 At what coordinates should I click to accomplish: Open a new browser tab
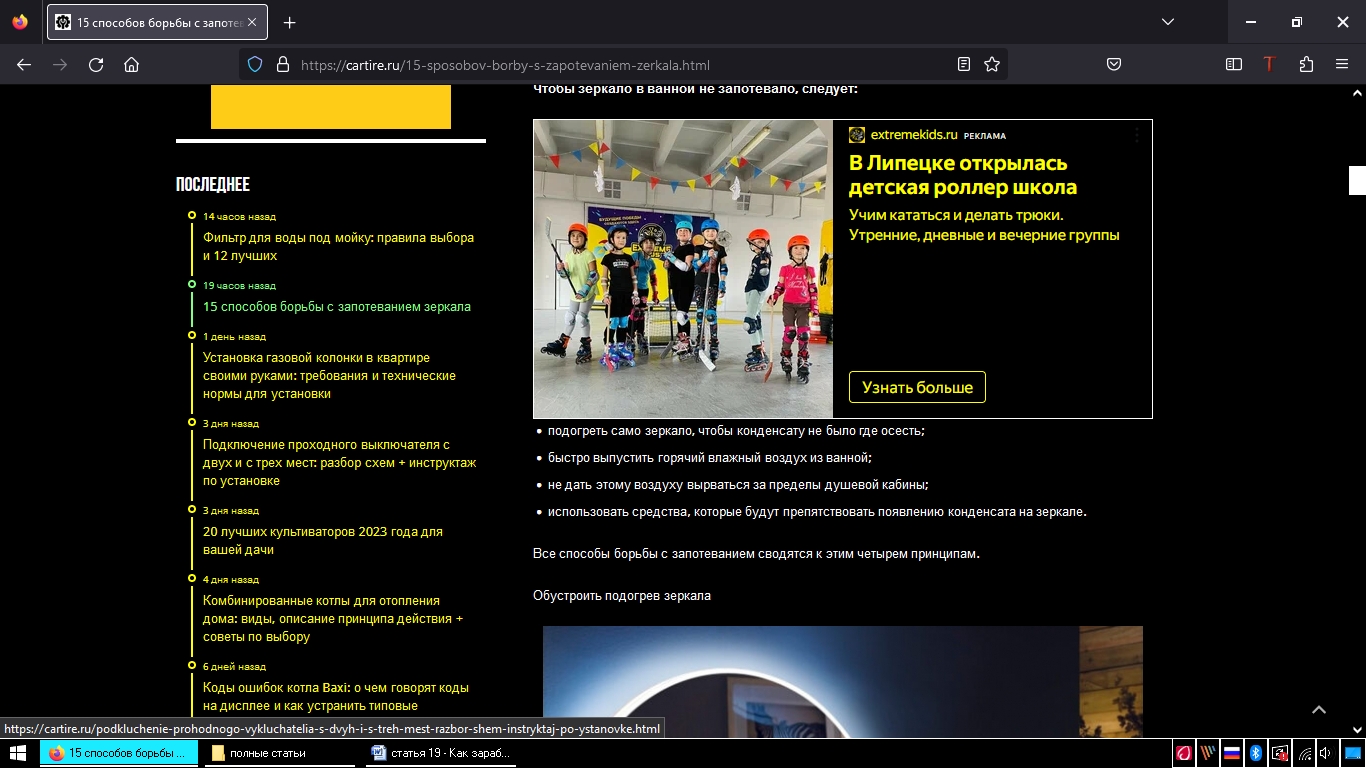290,22
